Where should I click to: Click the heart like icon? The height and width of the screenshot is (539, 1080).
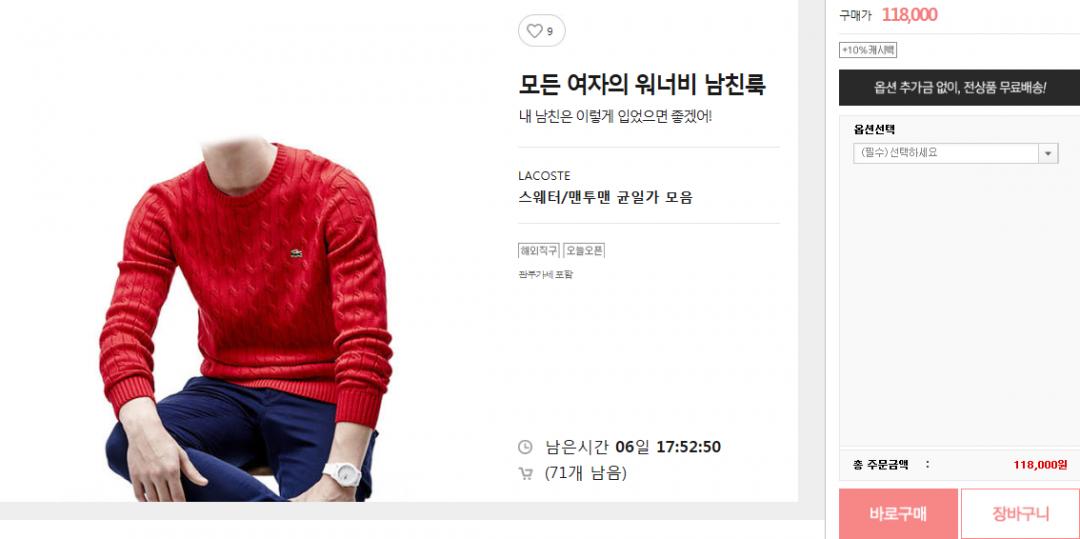[534, 31]
